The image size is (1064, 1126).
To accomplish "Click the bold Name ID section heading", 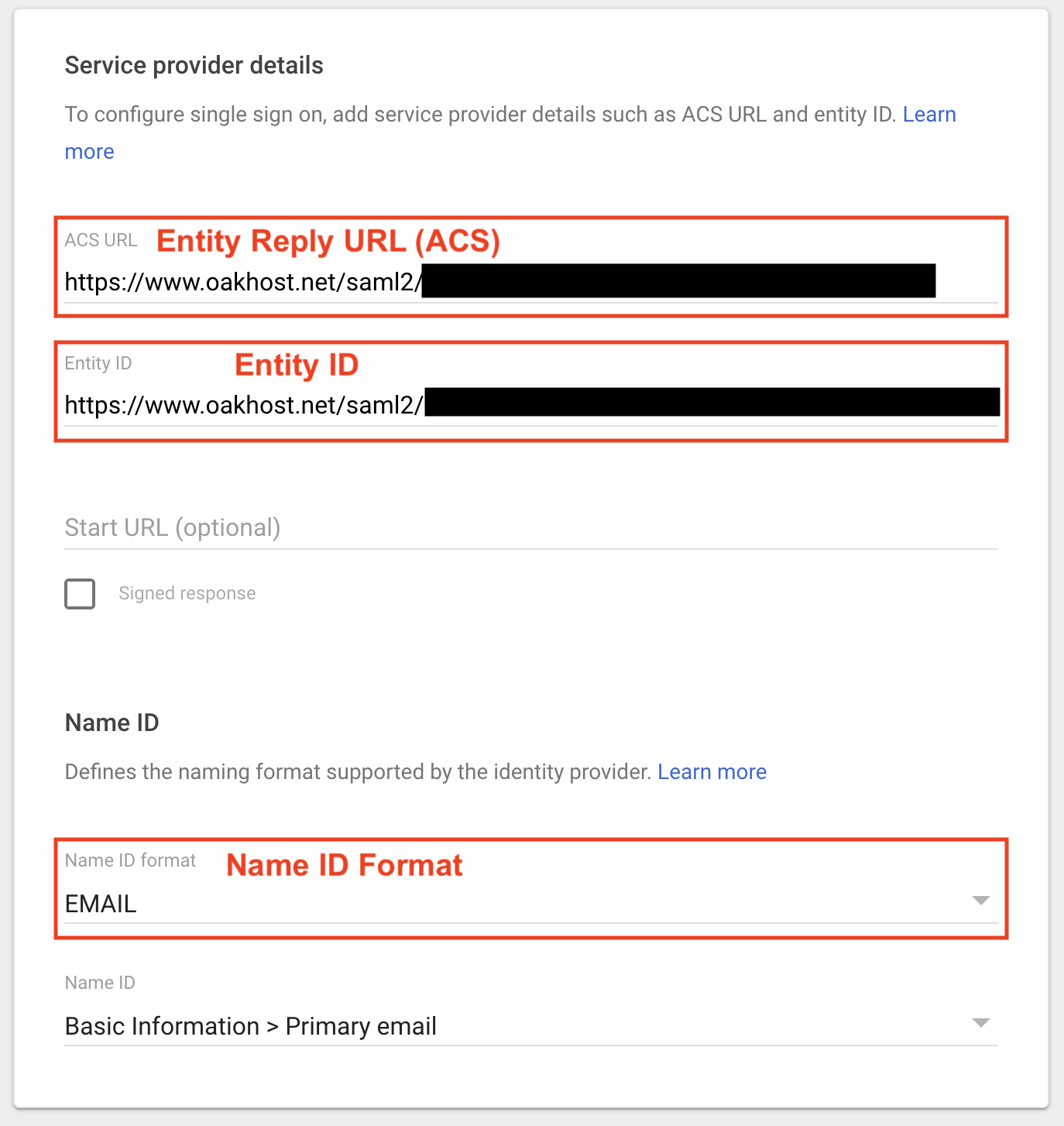I will [x=112, y=723].
